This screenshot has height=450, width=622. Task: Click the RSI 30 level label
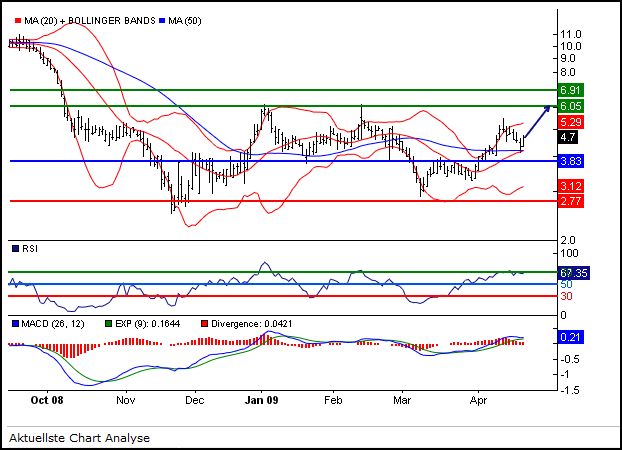(x=566, y=296)
